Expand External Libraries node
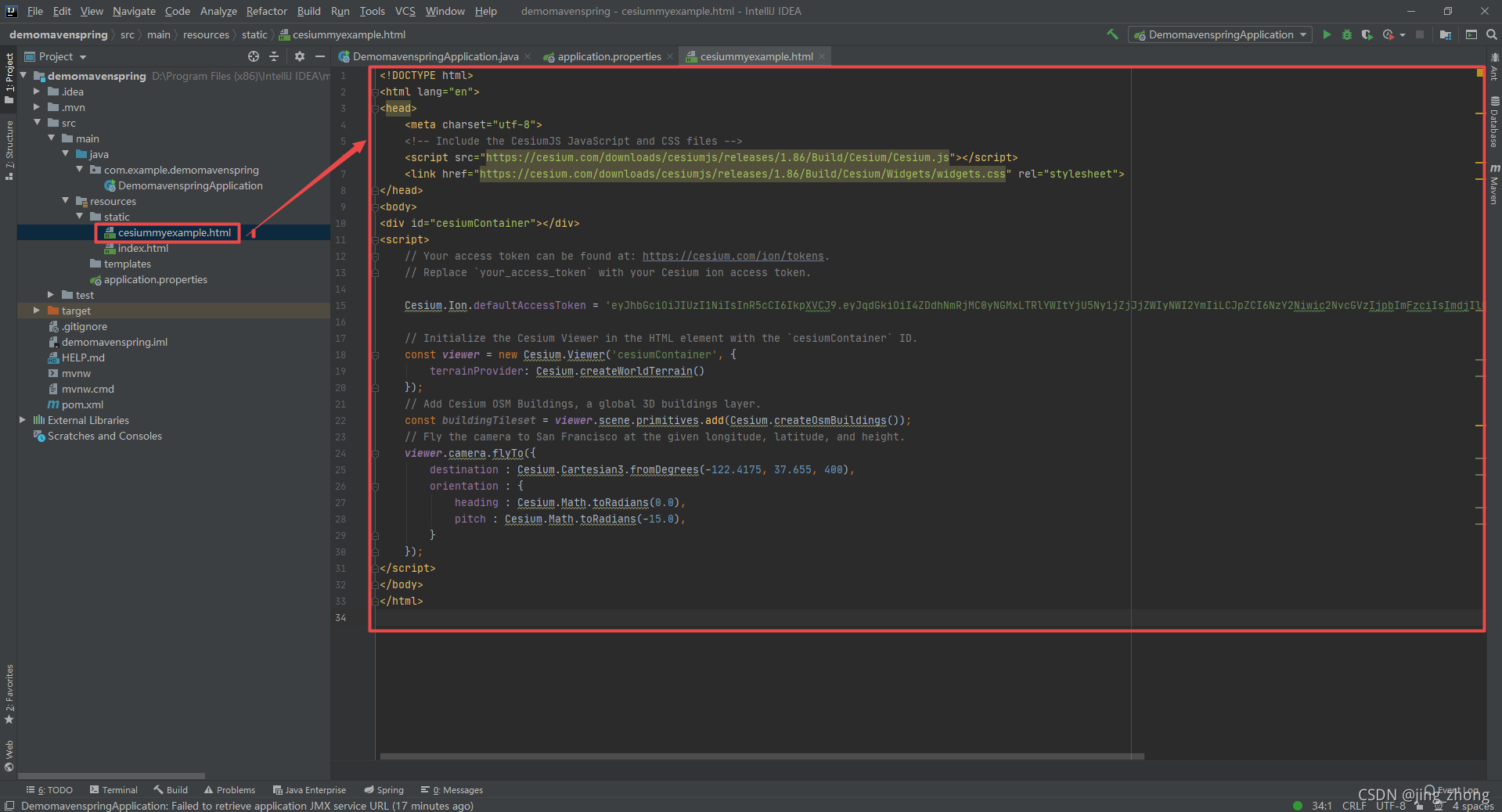 click(x=23, y=420)
